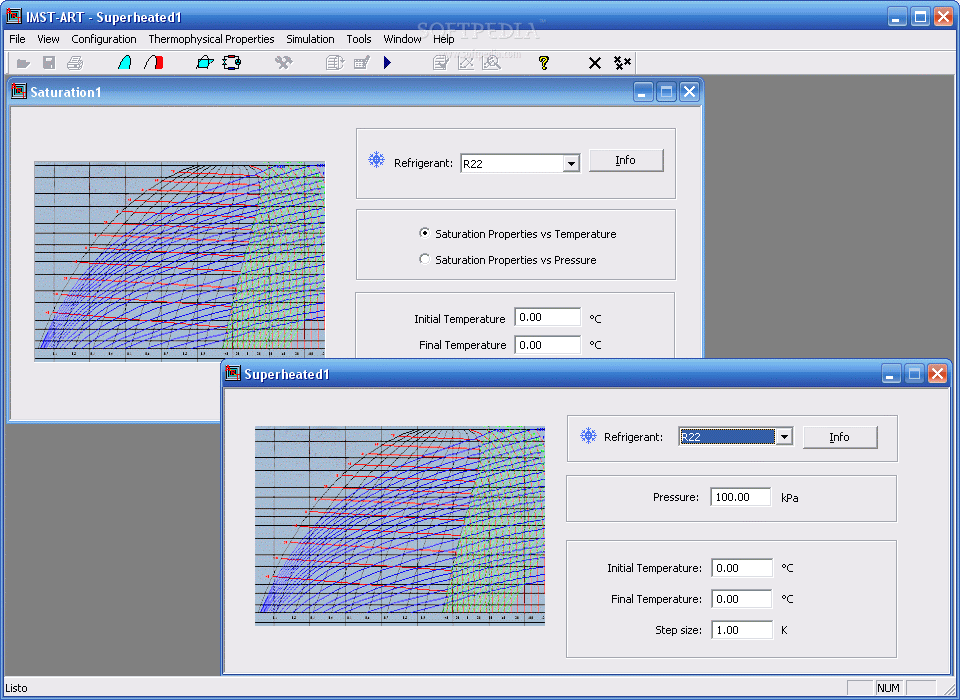Image resolution: width=960 pixels, height=700 pixels.
Task: Click the NUM indicator in status bar
Action: click(x=888, y=688)
